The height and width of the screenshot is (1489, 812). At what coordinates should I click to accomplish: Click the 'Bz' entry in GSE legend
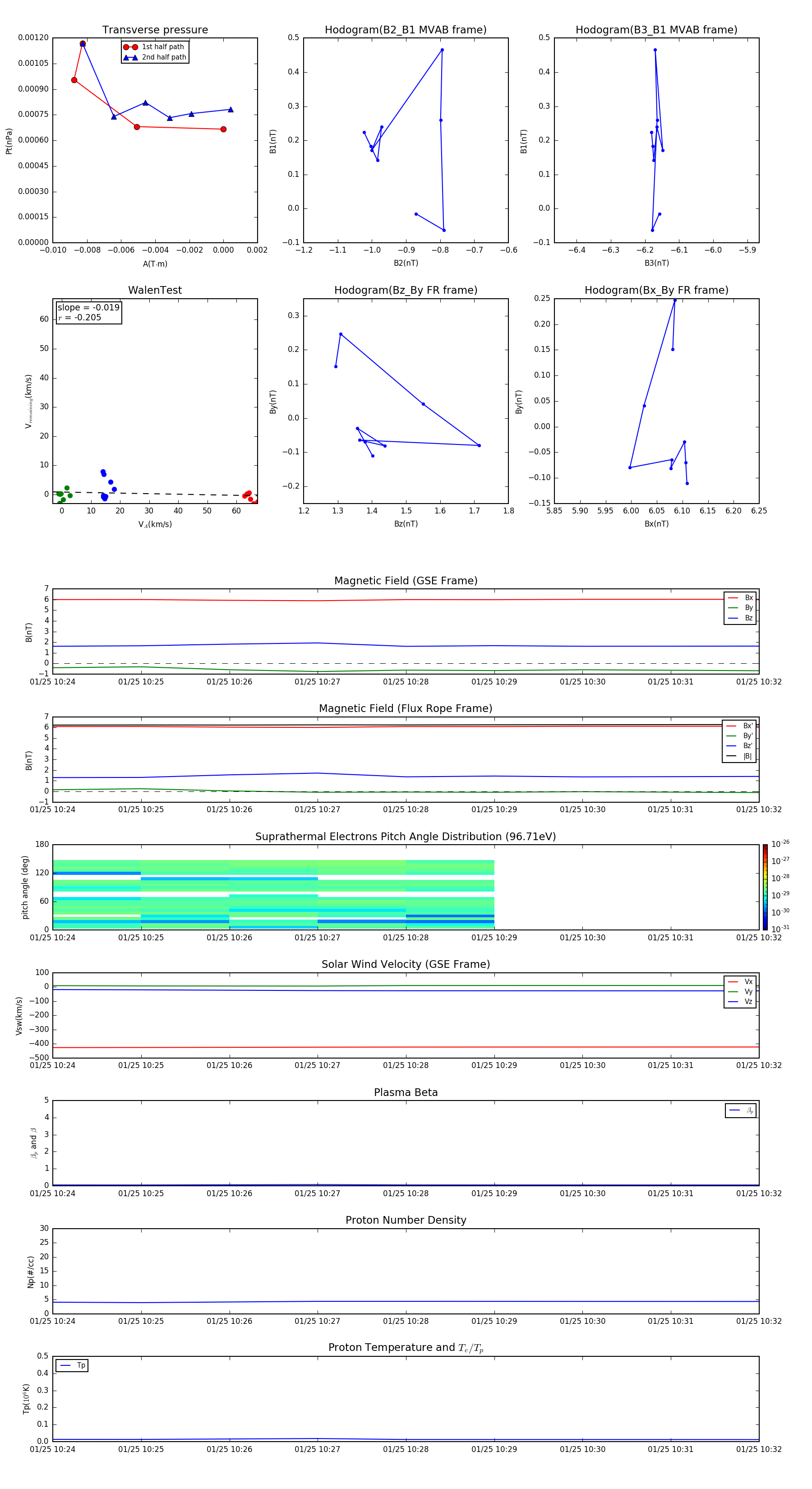740,618
